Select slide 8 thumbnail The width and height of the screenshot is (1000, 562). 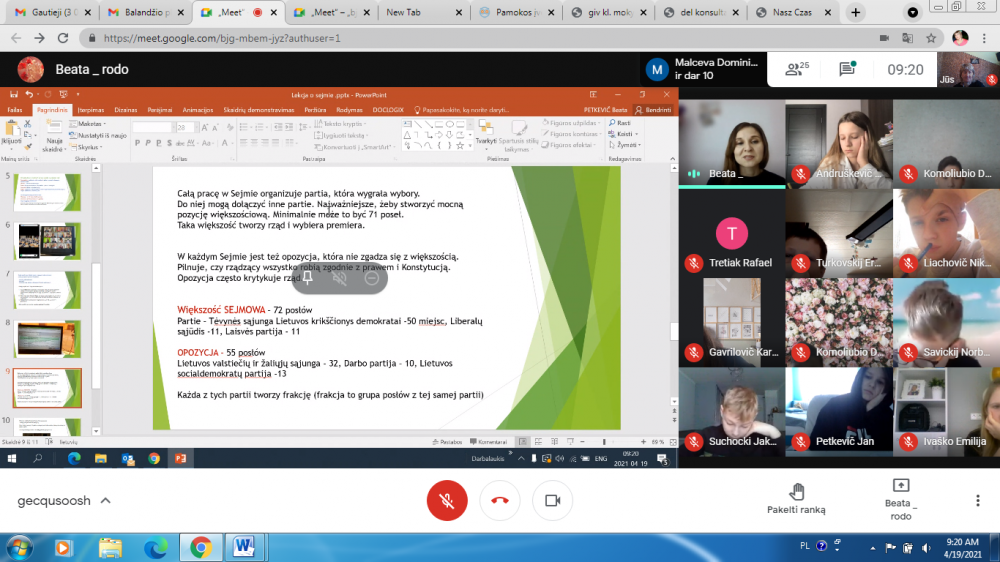[x=47, y=339]
